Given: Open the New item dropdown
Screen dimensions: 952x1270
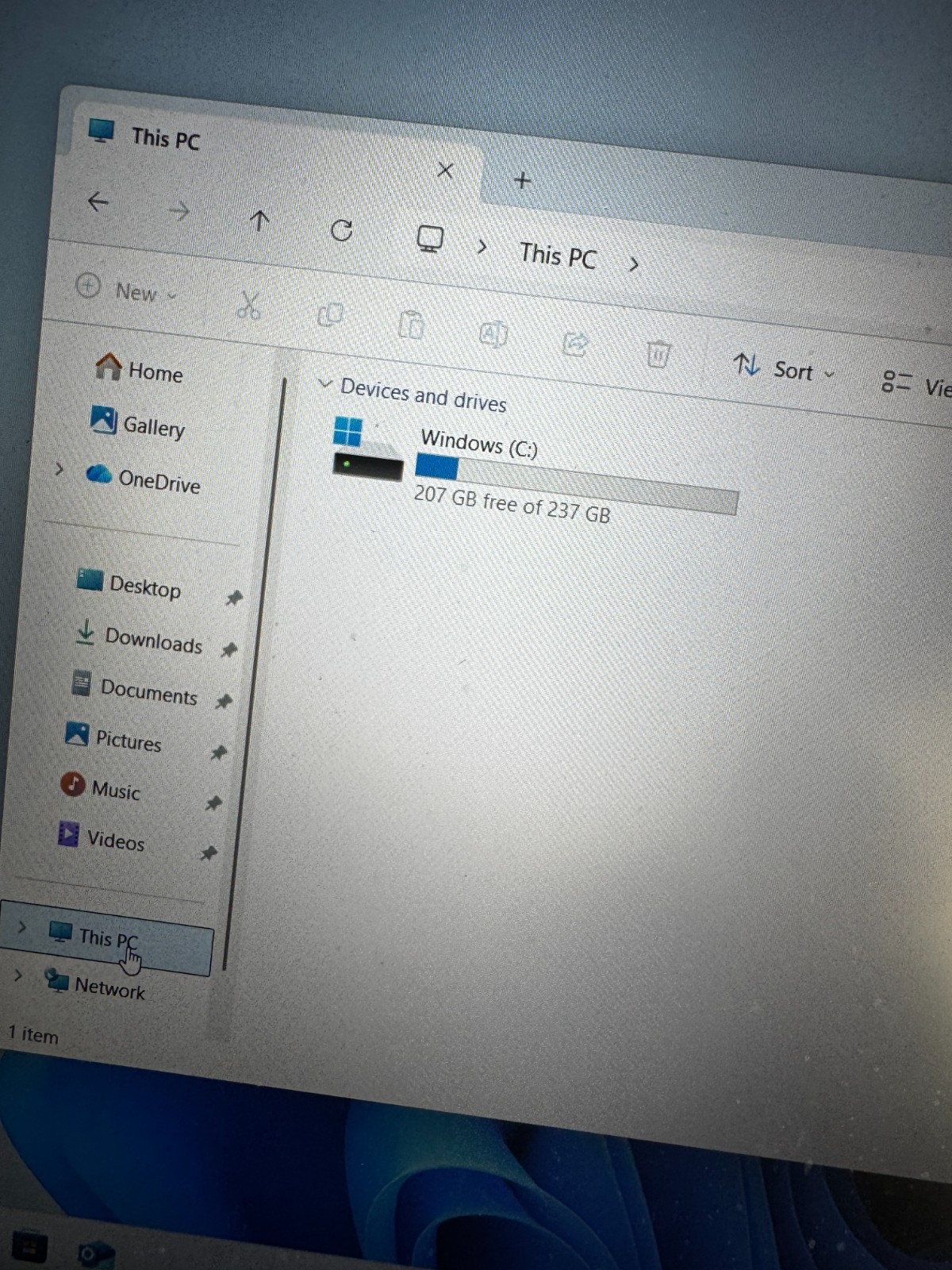Looking at the screenshot, I should [x=127, y=290].
